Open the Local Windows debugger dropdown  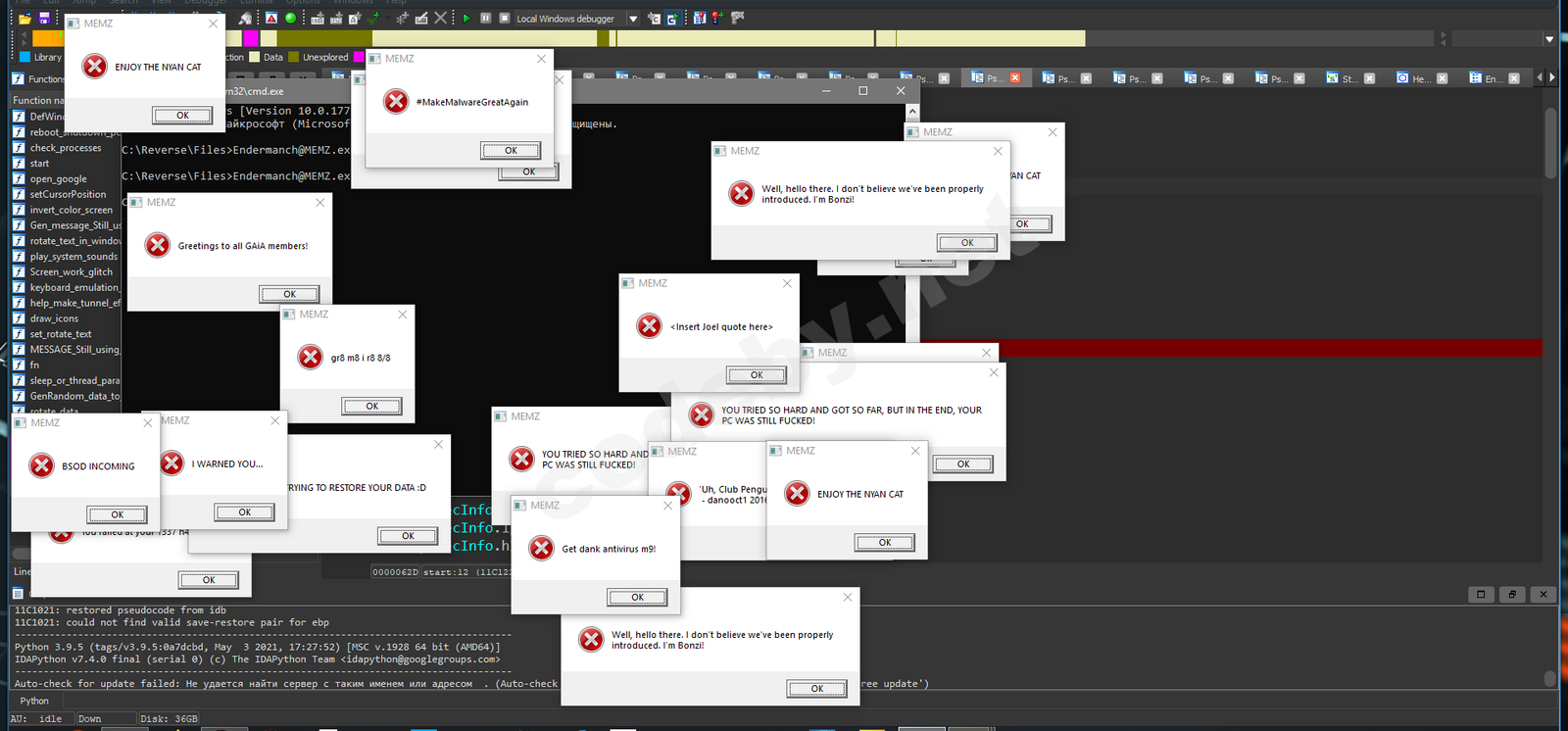point(633,19)
